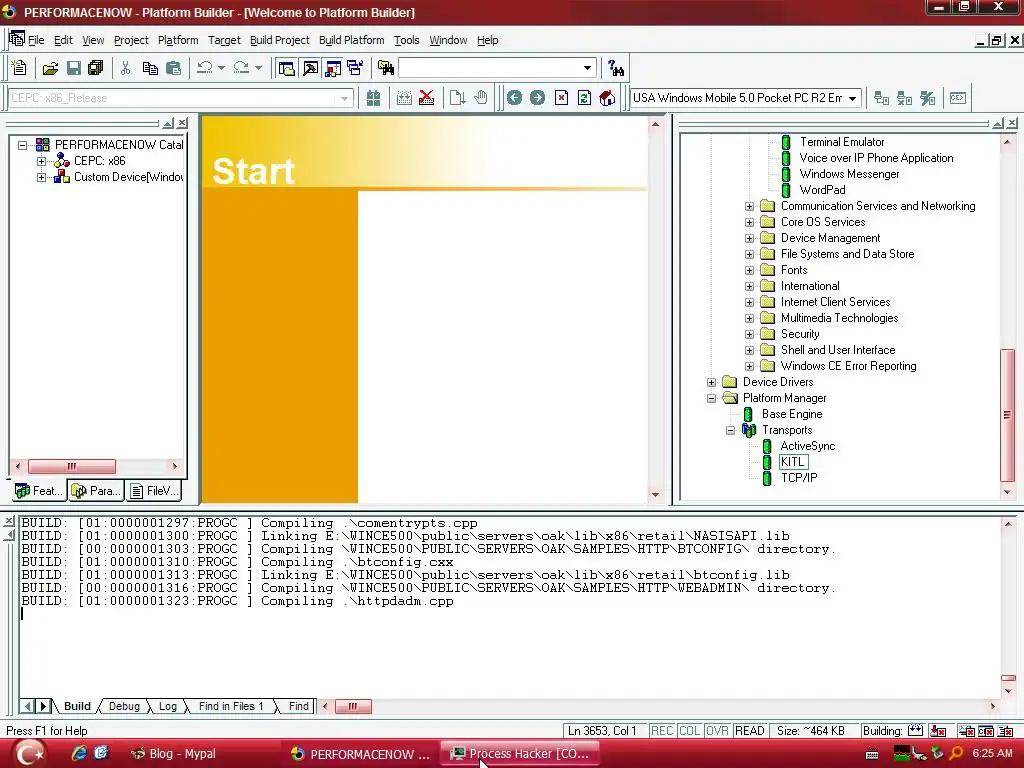Click the Refresh page green arrows icon
1024x768 pixels.
584,98
